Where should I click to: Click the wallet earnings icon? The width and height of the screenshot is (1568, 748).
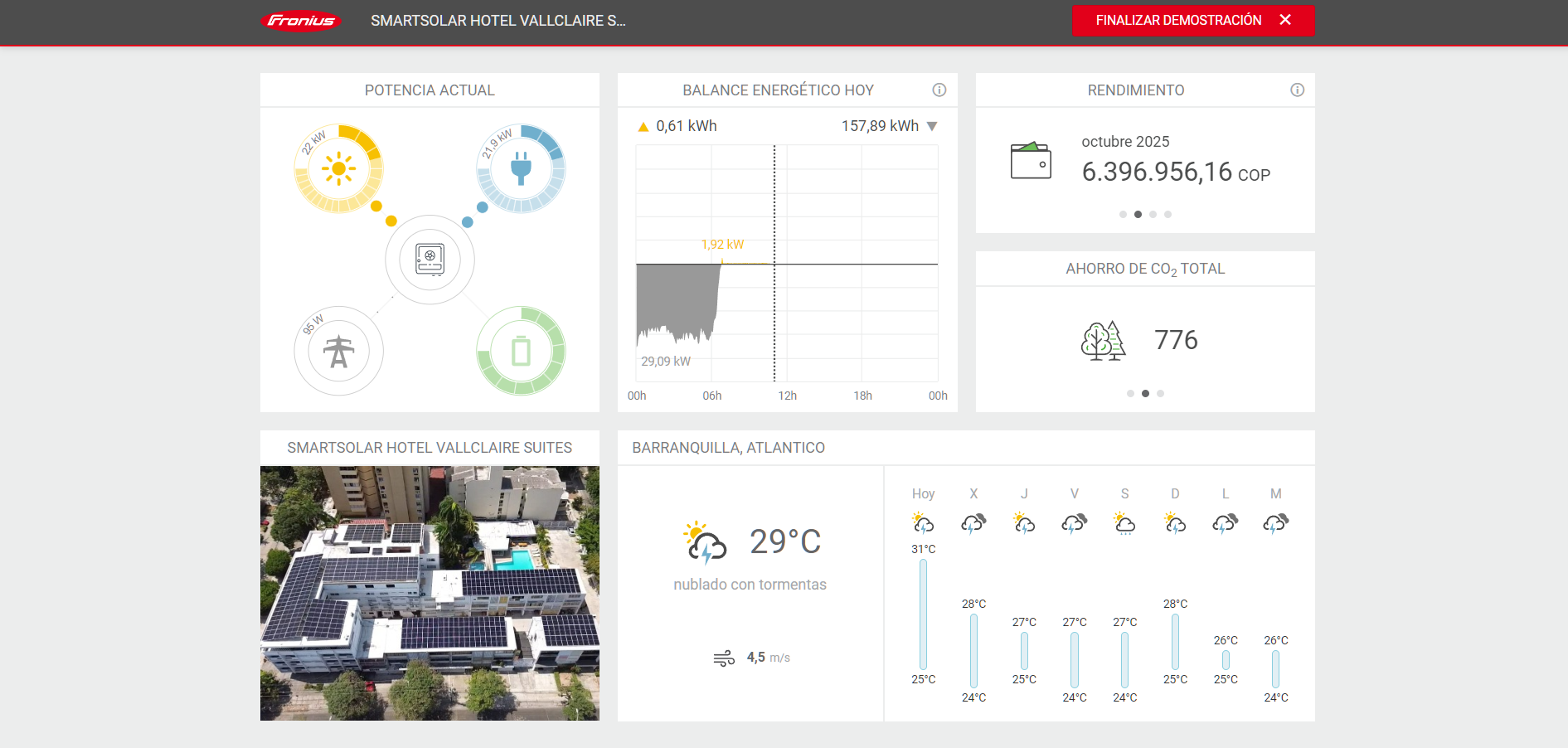pos(1031,161)
